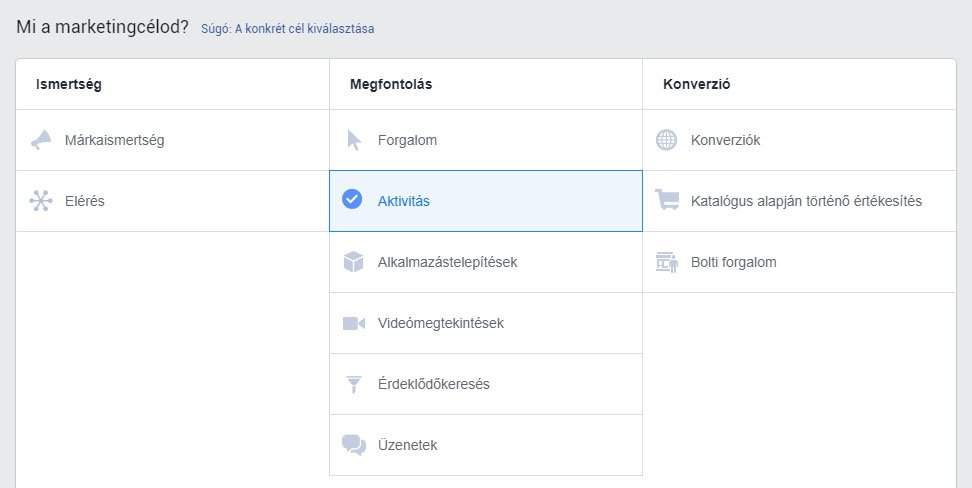Image resolution: width=972 pixels, height=488 pixels.
Task: Choose the Alkalmazástelepítések objective label
Action: 448,262
